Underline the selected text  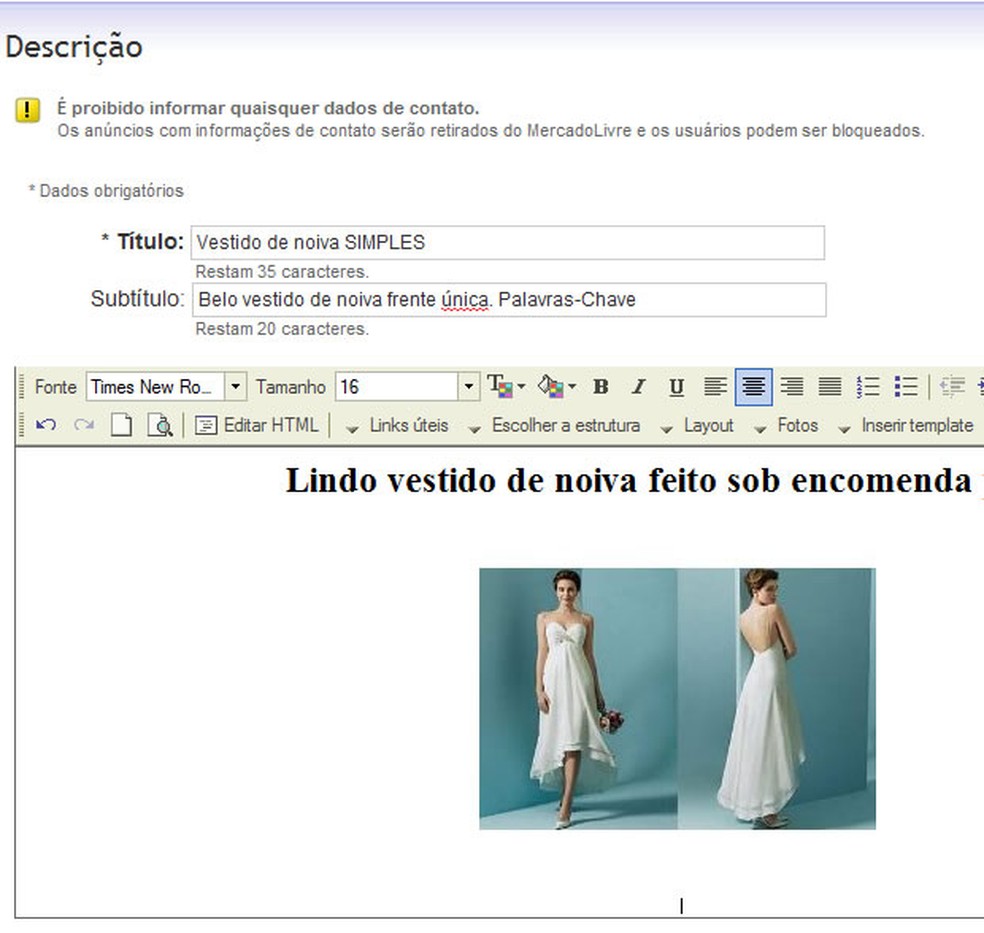coord(676,386)
